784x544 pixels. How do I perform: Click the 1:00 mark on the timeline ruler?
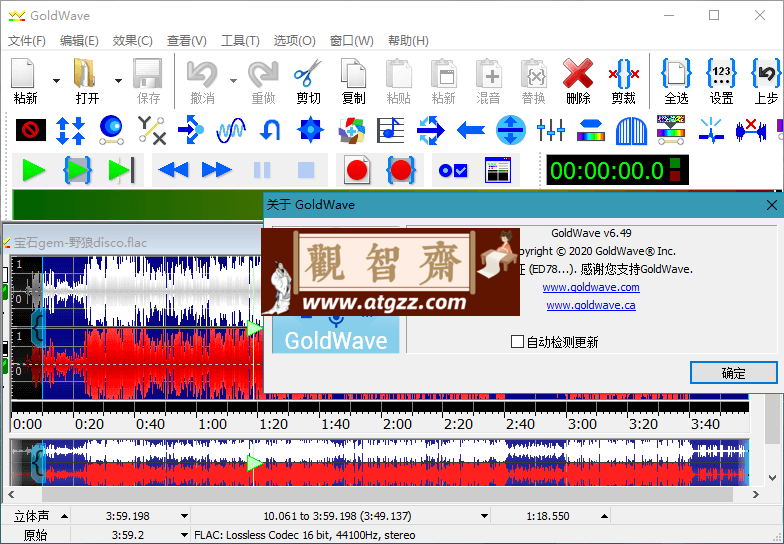pyautogui.click(x=212, y=424)
